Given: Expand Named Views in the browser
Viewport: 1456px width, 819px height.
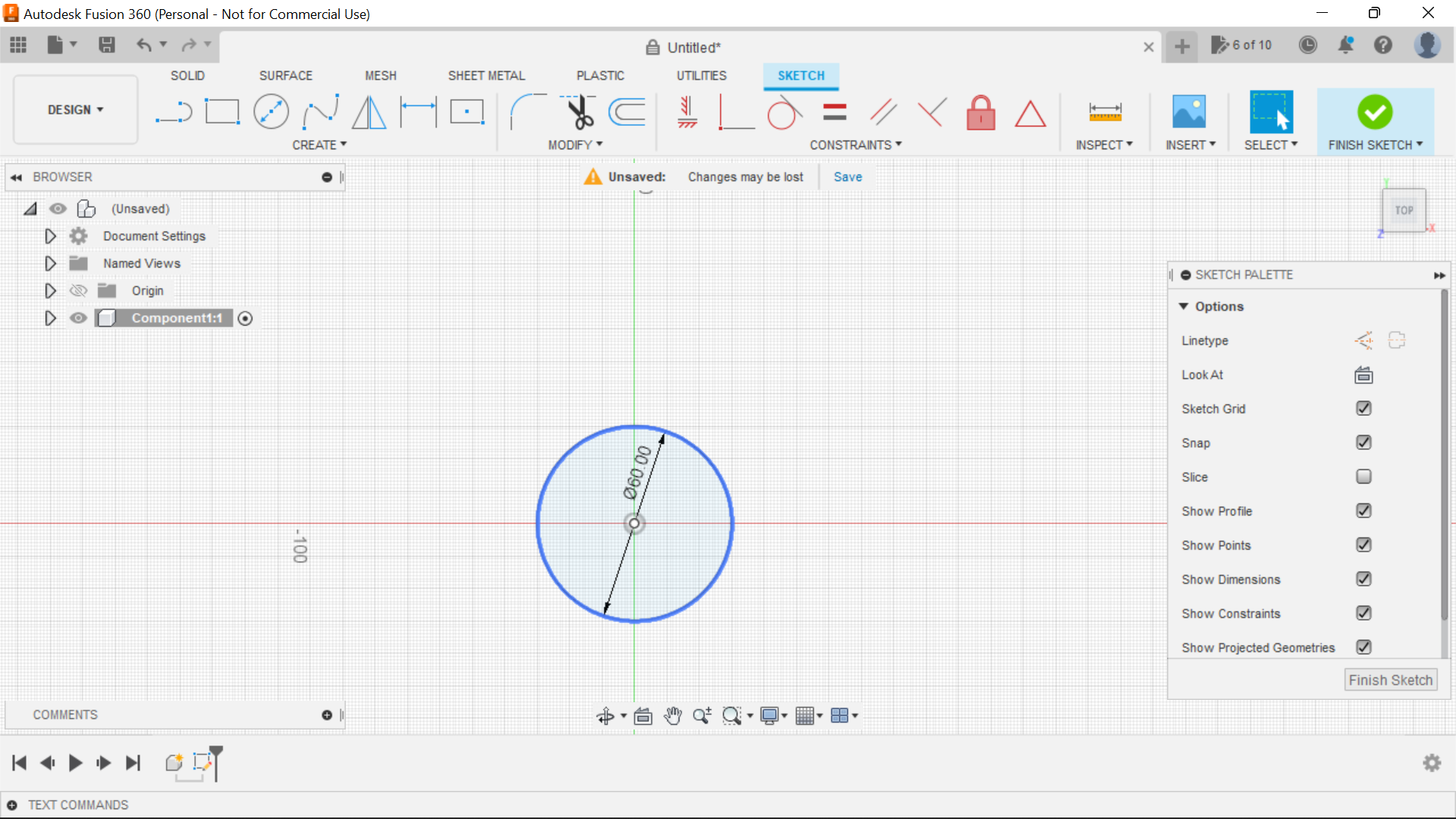Looking at the screenshot, I should click(50, 263).
